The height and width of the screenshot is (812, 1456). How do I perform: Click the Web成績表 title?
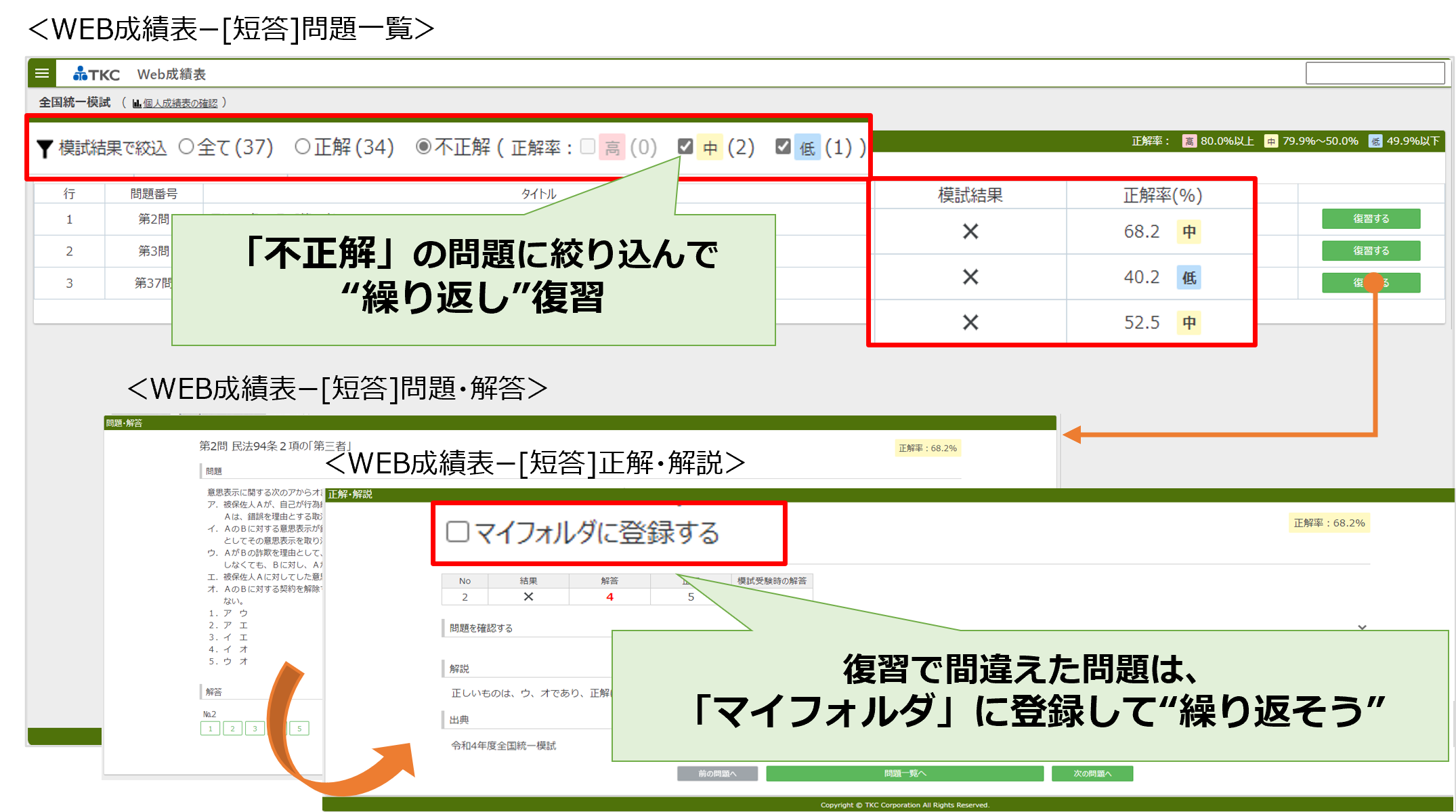click(171, 74)
